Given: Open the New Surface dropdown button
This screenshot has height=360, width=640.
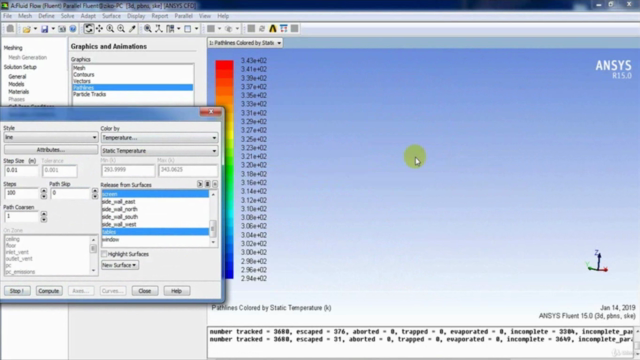Looking at the screenshot, I should 120,265.
